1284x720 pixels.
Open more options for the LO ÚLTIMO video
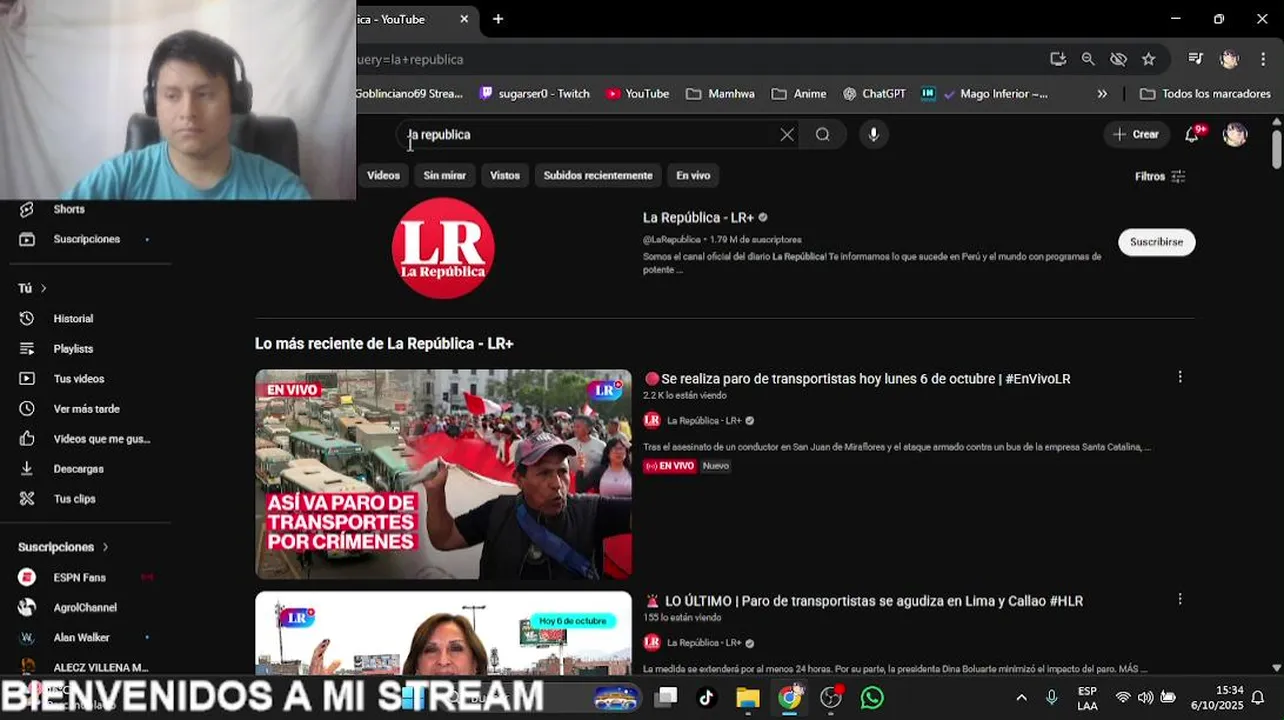pos(1180,599)
